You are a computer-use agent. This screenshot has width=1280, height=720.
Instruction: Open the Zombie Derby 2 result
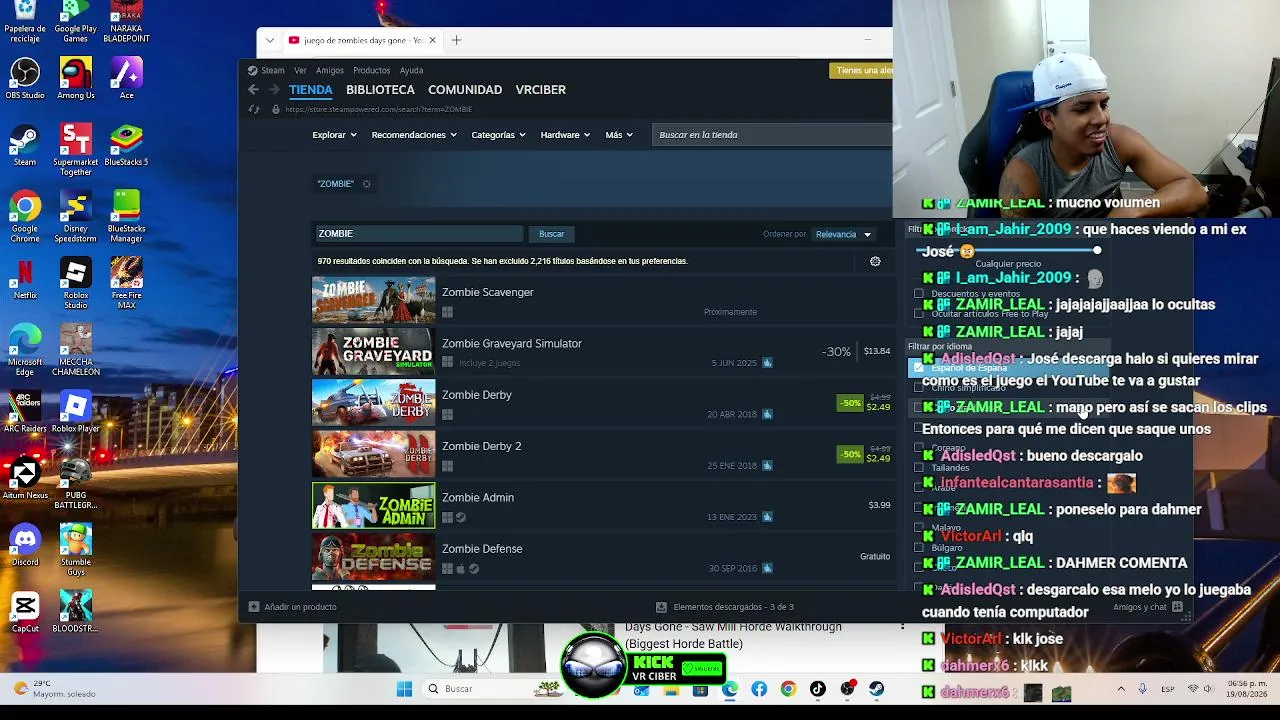point(602,454)
